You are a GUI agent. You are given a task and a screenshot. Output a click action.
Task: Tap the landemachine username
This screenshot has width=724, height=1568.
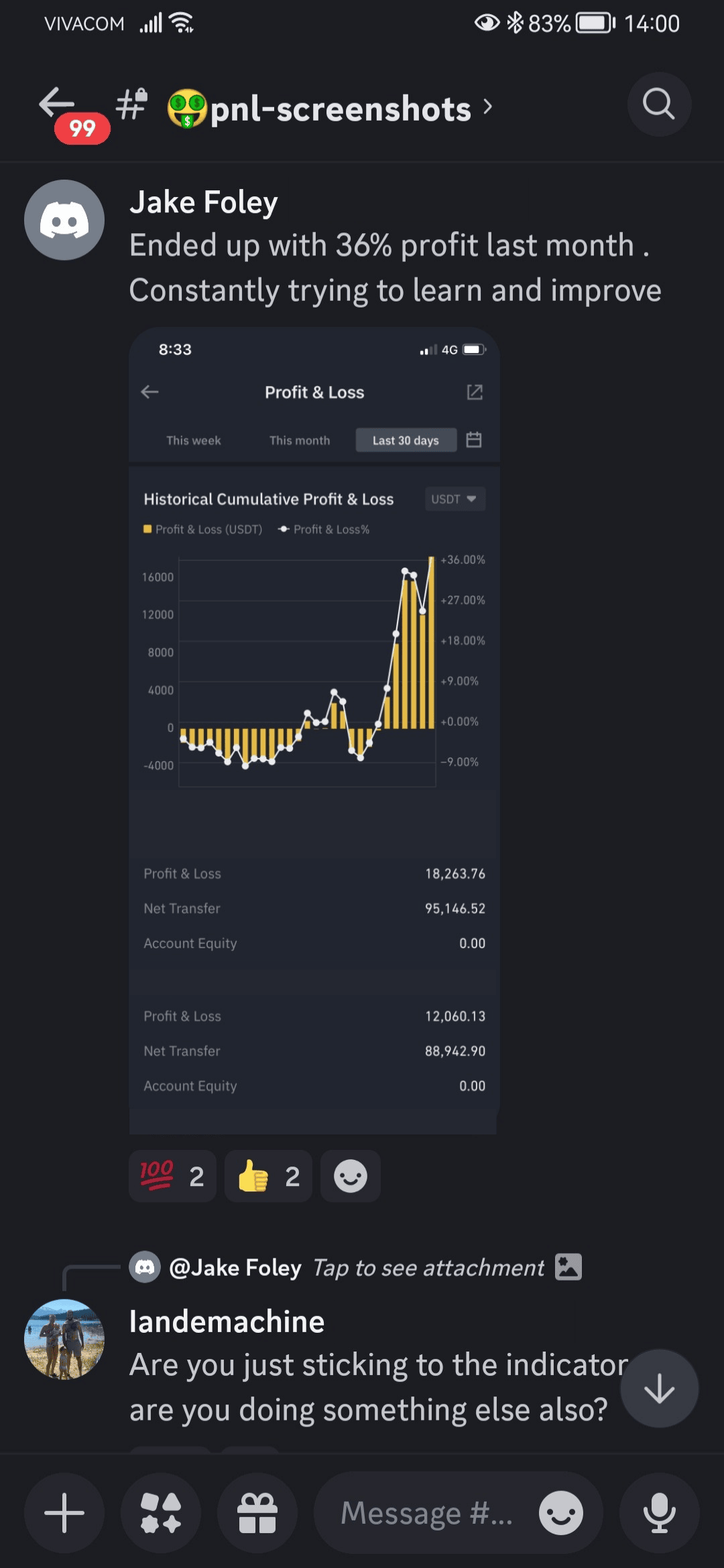click(227, 1321)
